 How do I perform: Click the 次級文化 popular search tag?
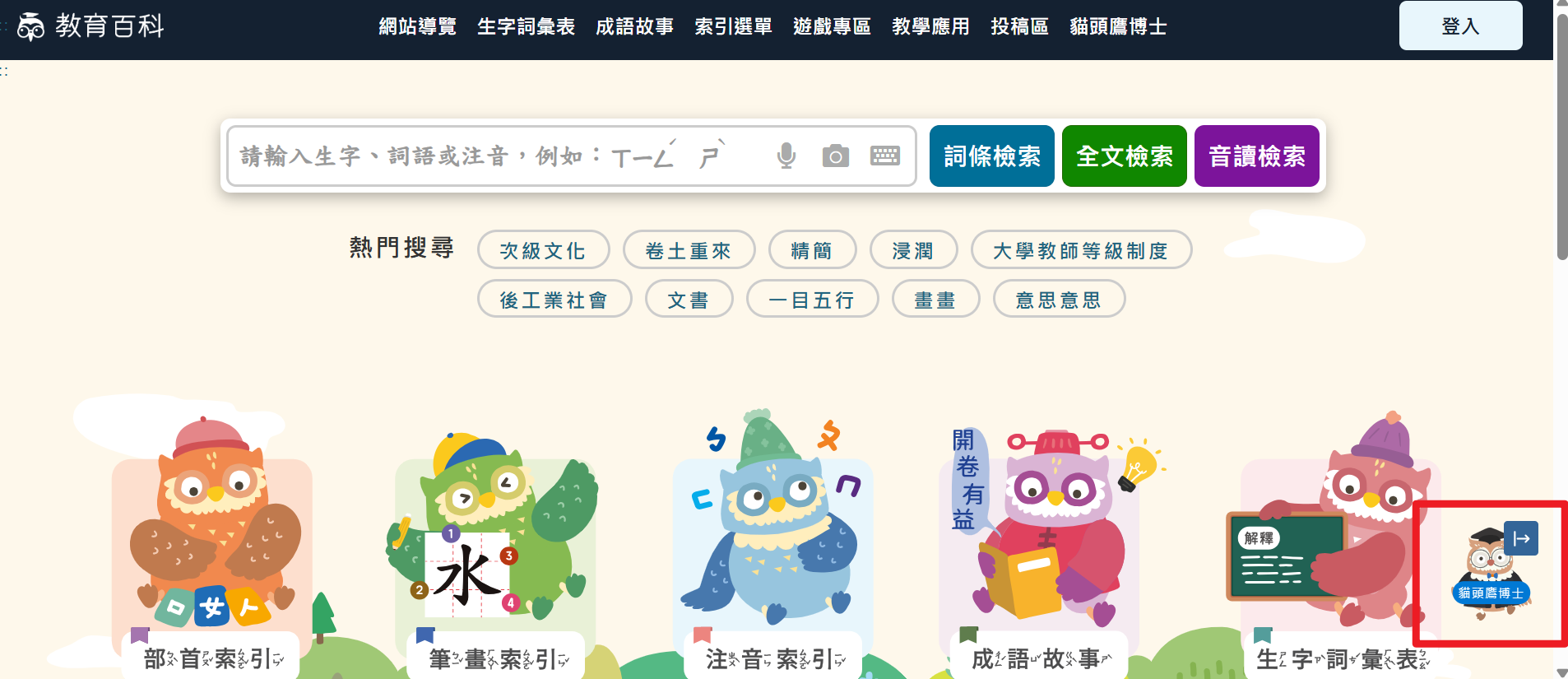[543, 250]
